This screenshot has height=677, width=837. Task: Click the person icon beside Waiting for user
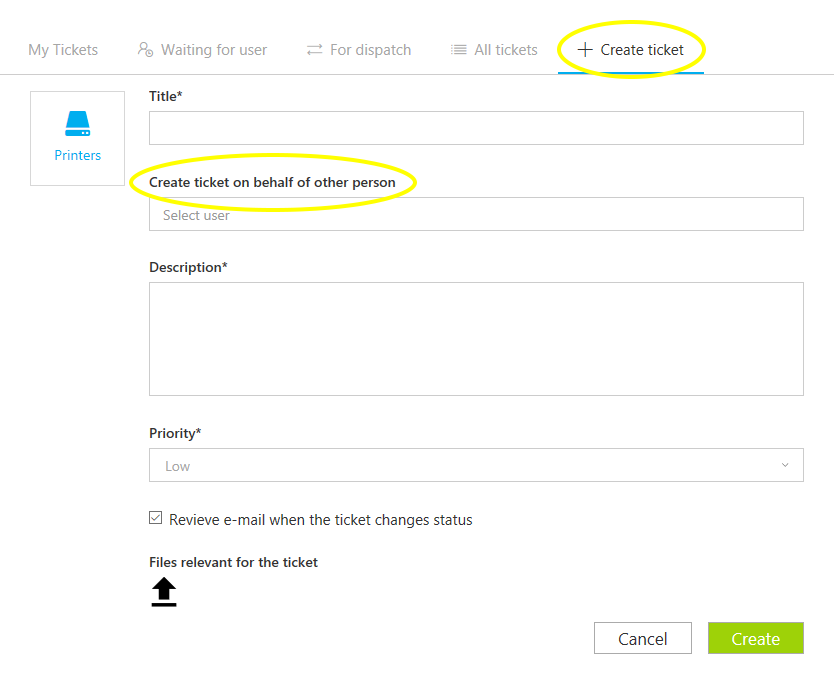tap(146, 50)
